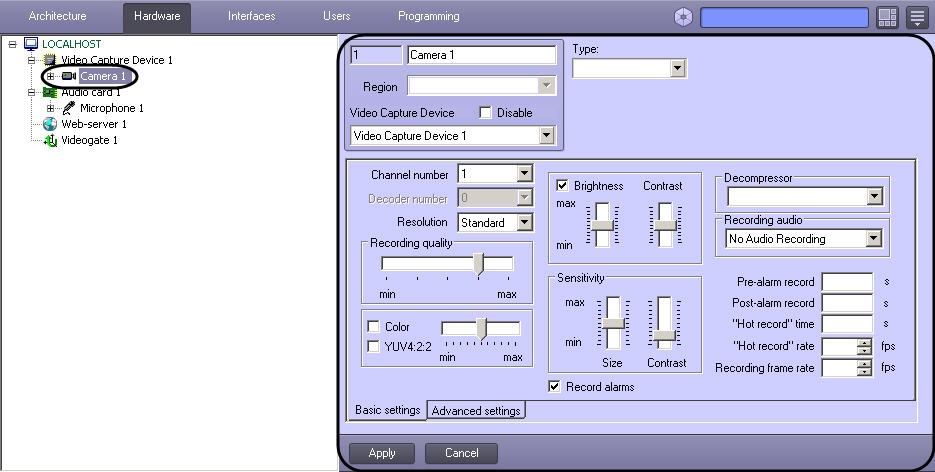Open the Advanced settings tab
The image size is (935, 472).
point(475,410)
